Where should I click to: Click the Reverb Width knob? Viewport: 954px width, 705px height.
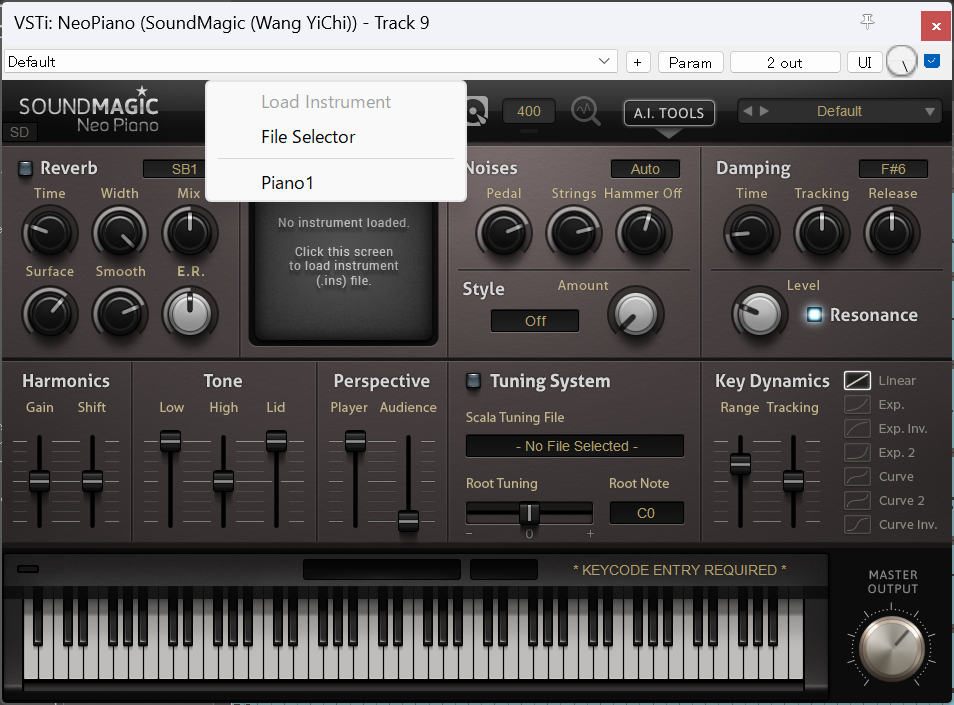[x=120, y=232]
